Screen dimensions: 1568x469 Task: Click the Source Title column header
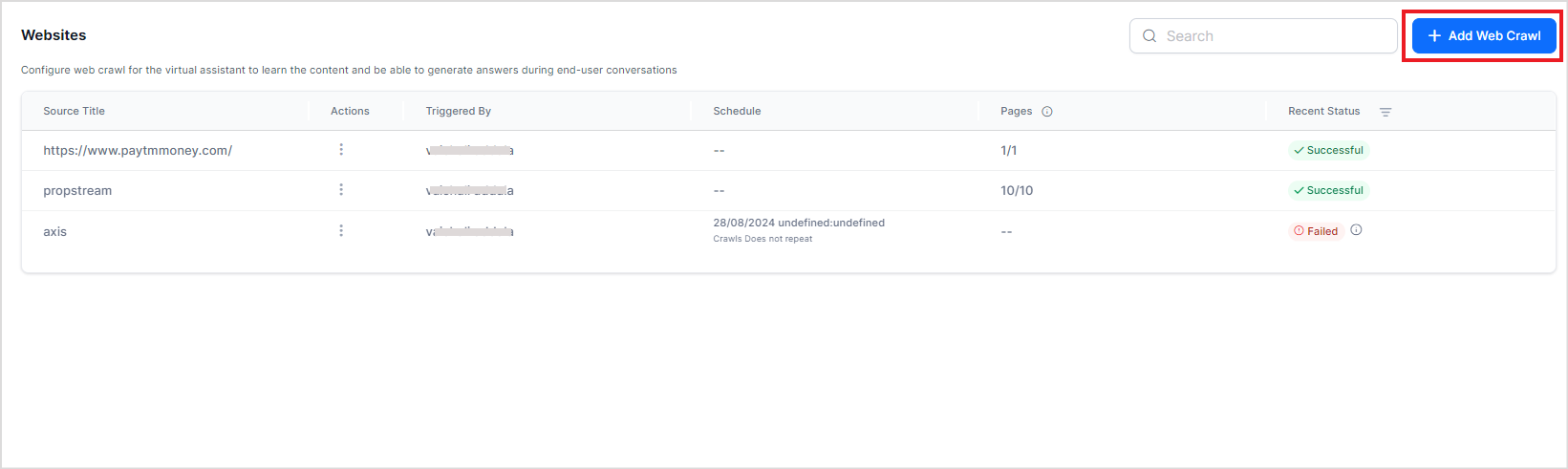[74, 112]
